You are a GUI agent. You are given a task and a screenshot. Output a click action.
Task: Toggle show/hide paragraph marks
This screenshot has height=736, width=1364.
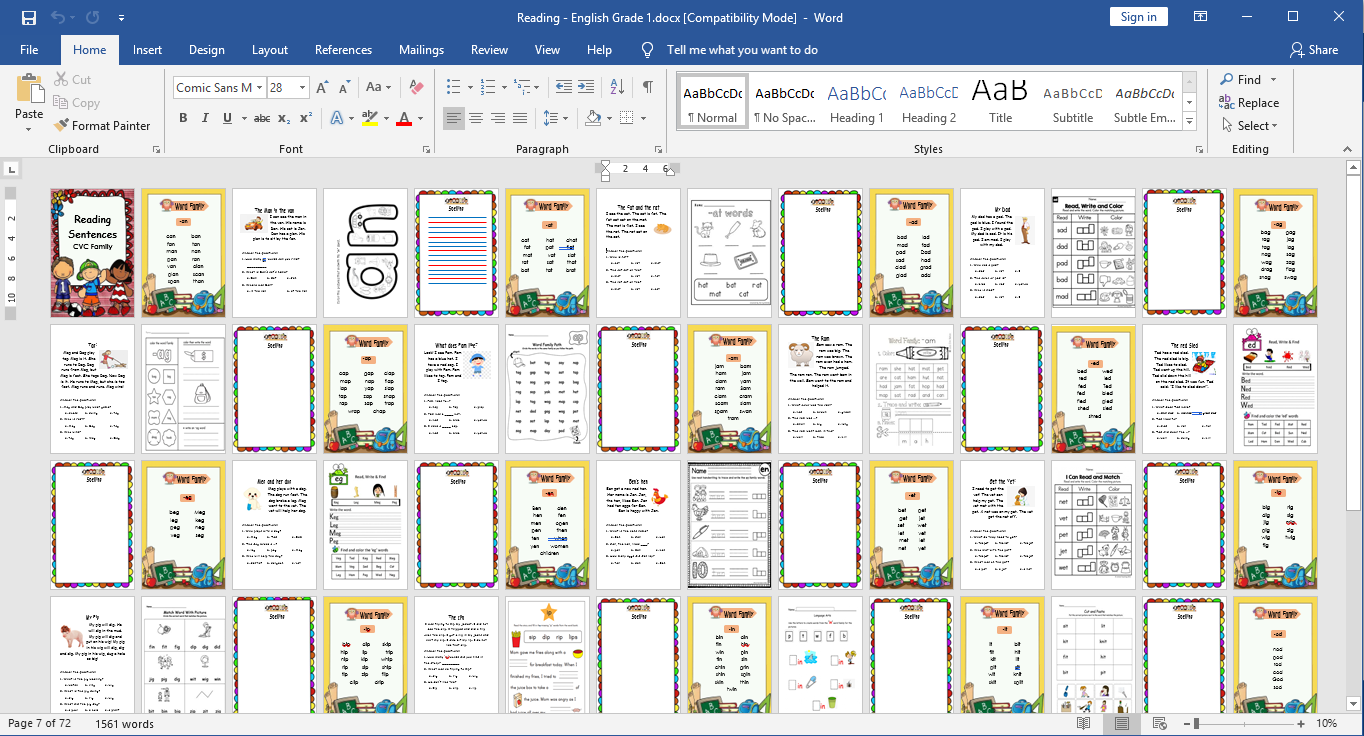[648, 88]
